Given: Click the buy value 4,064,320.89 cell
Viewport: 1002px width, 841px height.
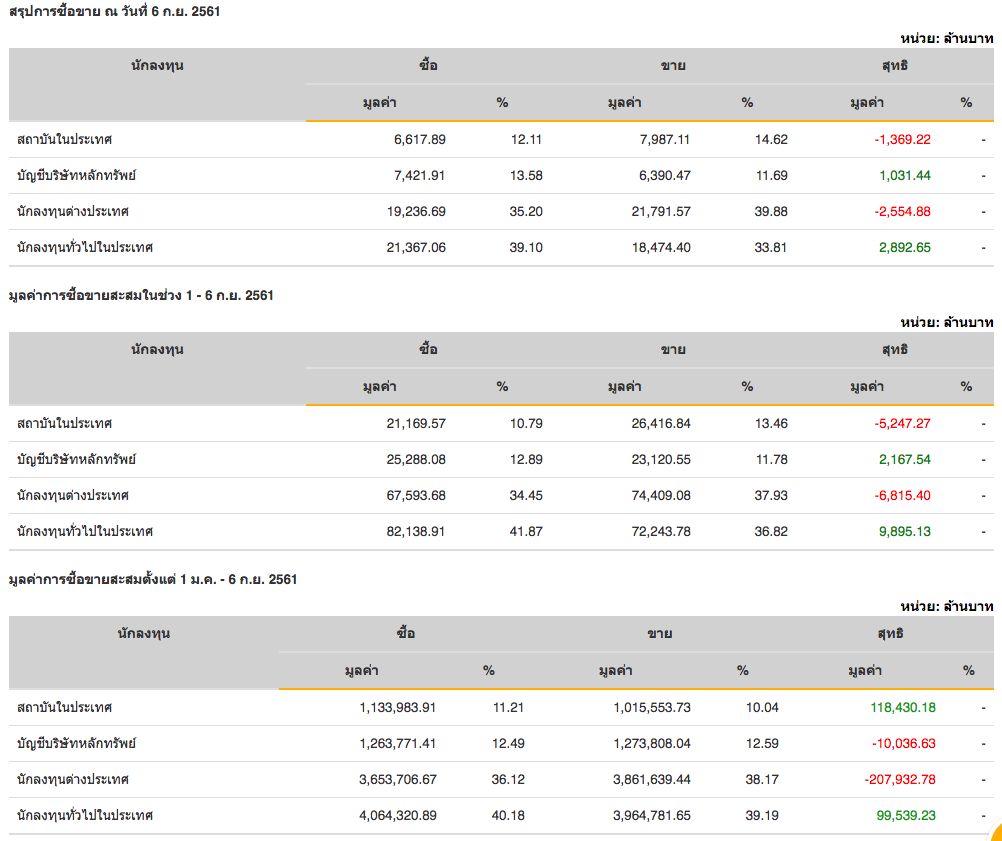Looking at the screenshot, I should (398, 816).
